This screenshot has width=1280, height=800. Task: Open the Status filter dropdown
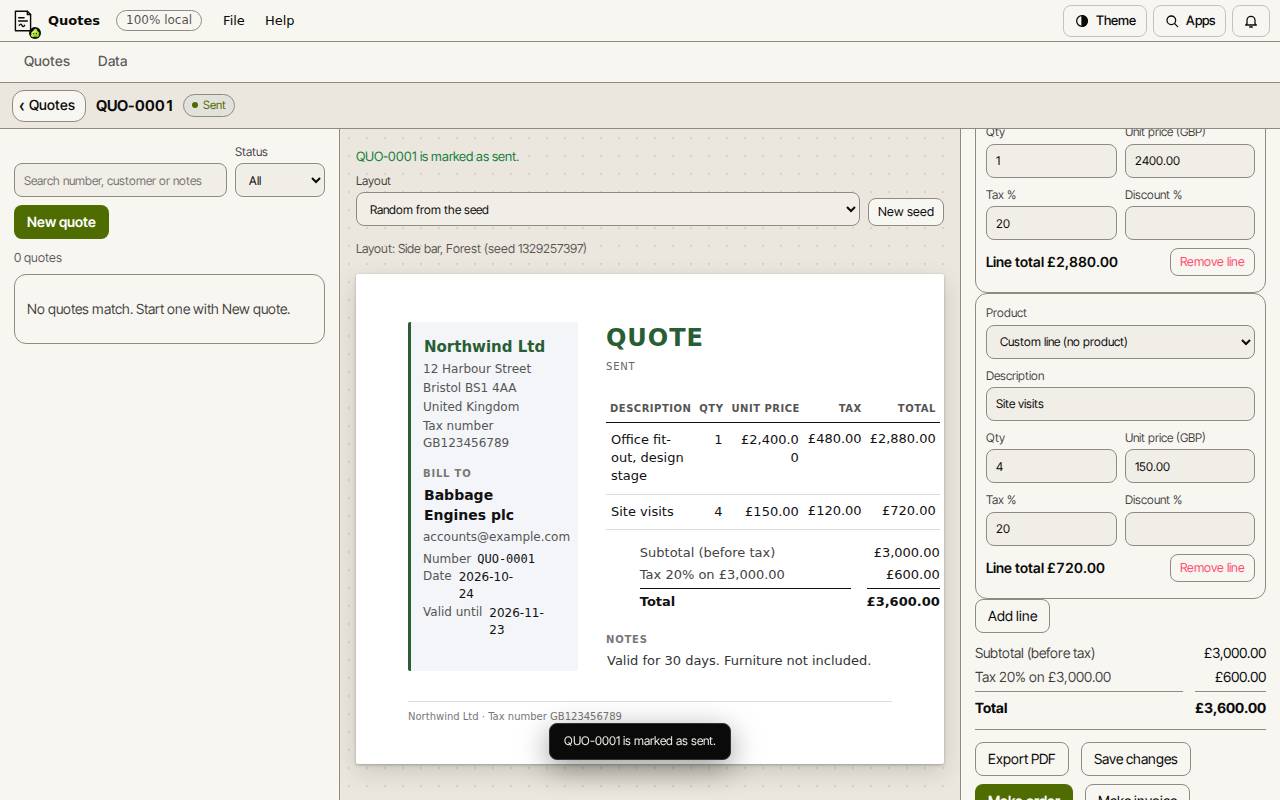tap(280, 180)
